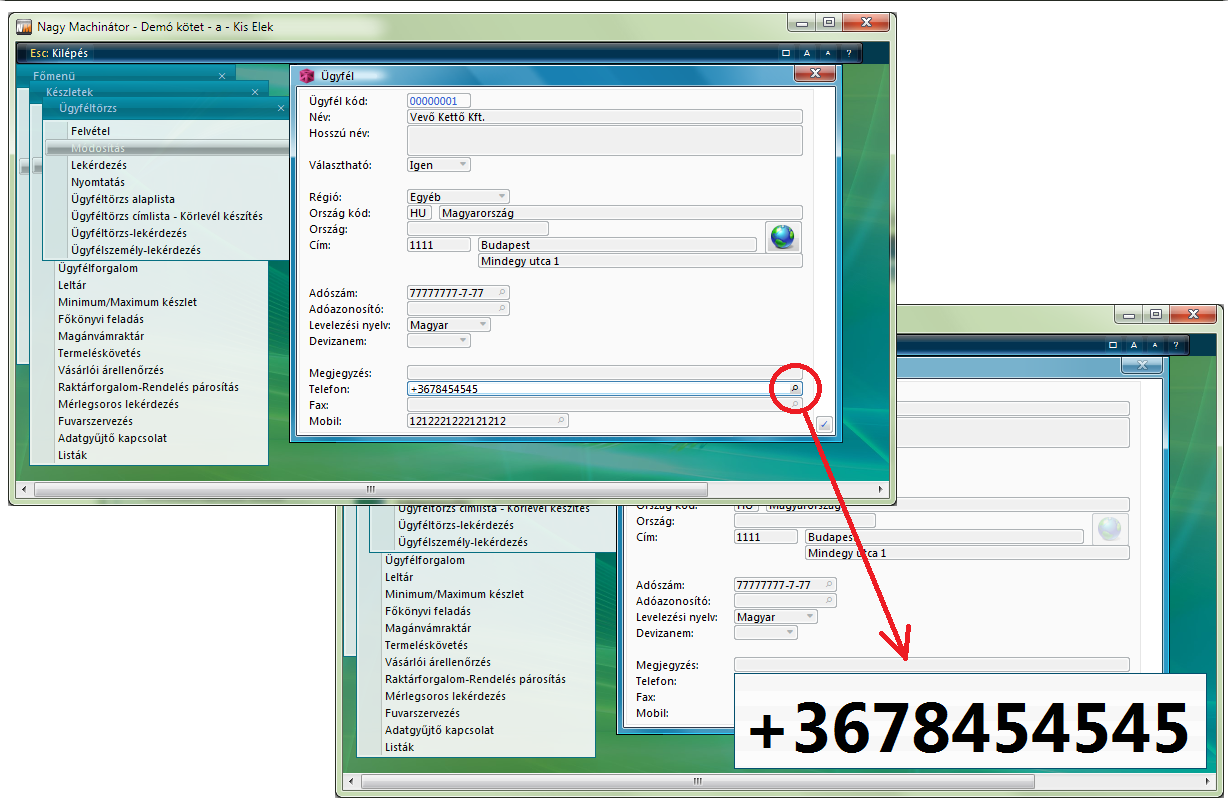Open the Régió dropdown showing Egyéb
The image size is (1228, 806).
coord(458,197)
